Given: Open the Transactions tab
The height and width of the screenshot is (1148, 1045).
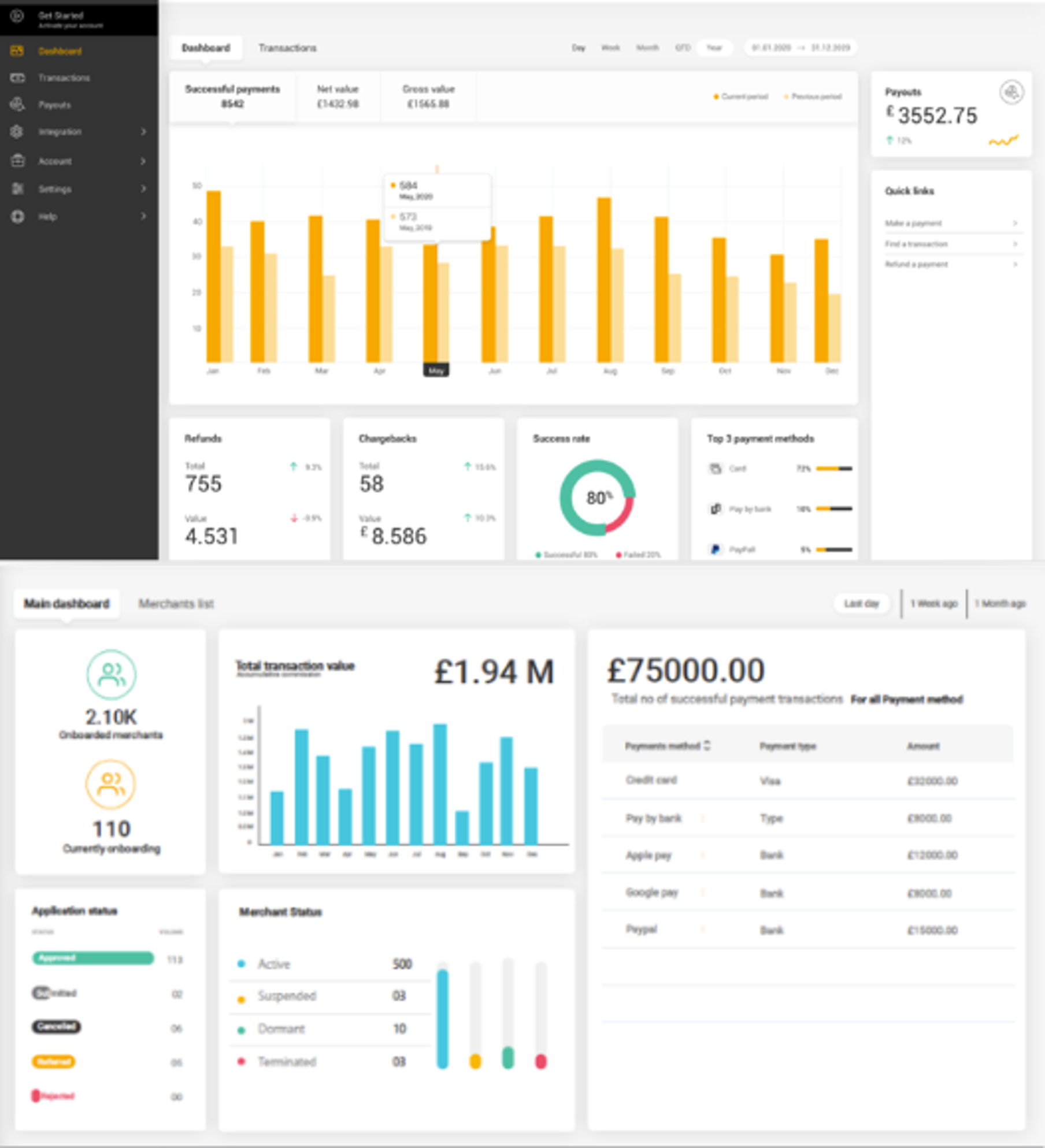Looking at the screenshot, I should (287, 48).
